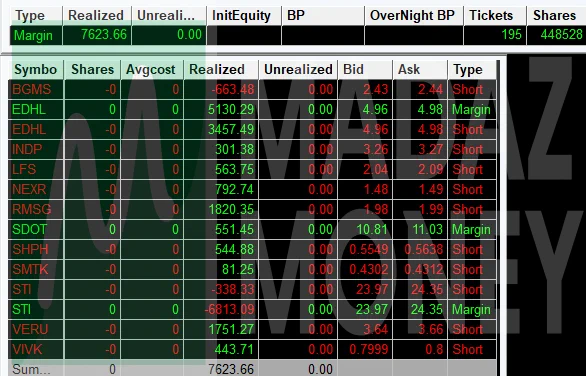
Task: Click the BP column header
Action: [x=323, y=16]
